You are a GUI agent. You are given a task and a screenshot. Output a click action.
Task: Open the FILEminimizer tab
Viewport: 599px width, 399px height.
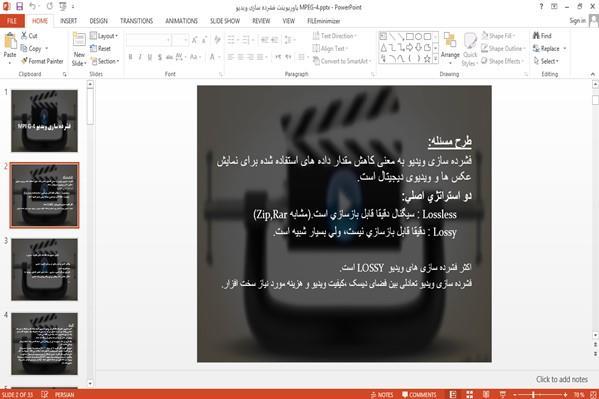324,21
